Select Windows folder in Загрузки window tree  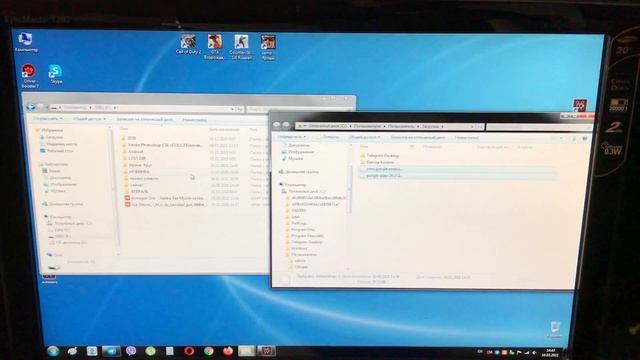[x=296, y=248]
